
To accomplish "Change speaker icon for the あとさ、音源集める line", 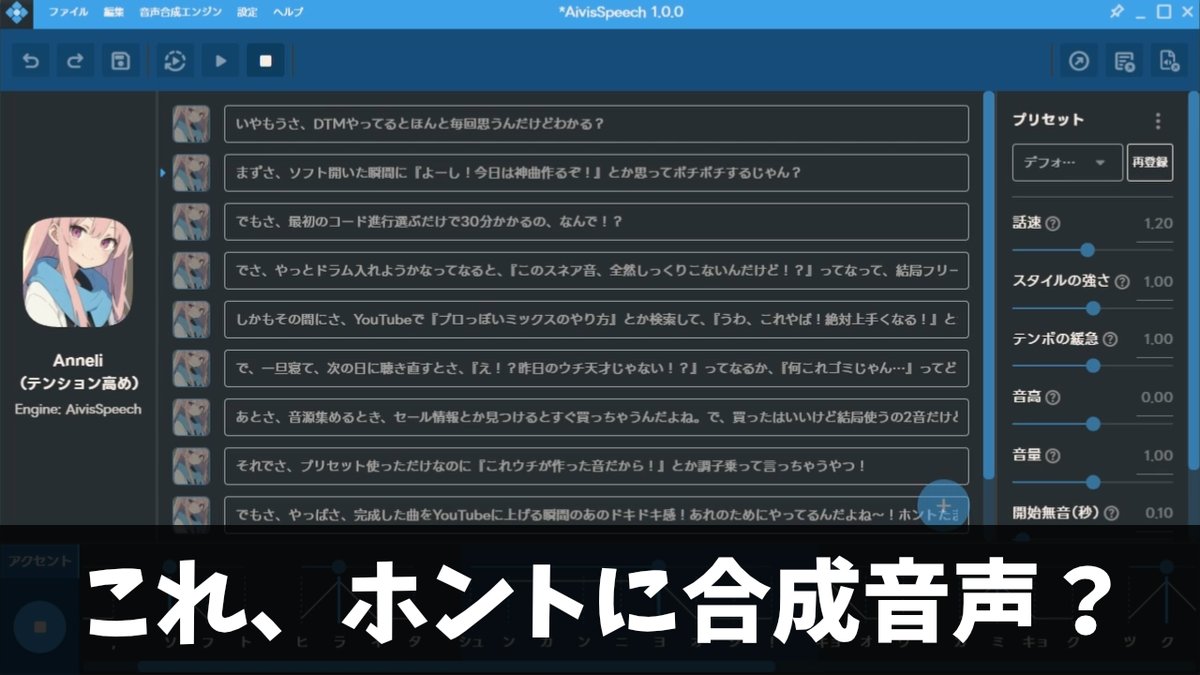I will click(191, 417).
